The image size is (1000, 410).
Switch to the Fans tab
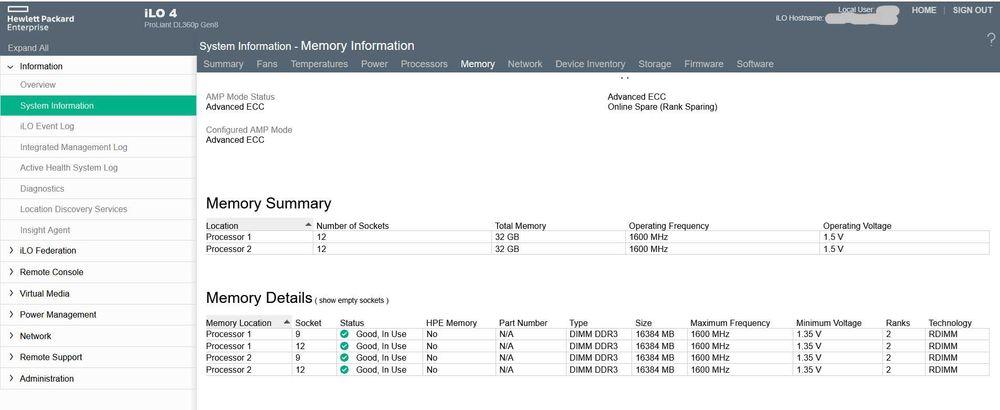click(x=267, y=64)
